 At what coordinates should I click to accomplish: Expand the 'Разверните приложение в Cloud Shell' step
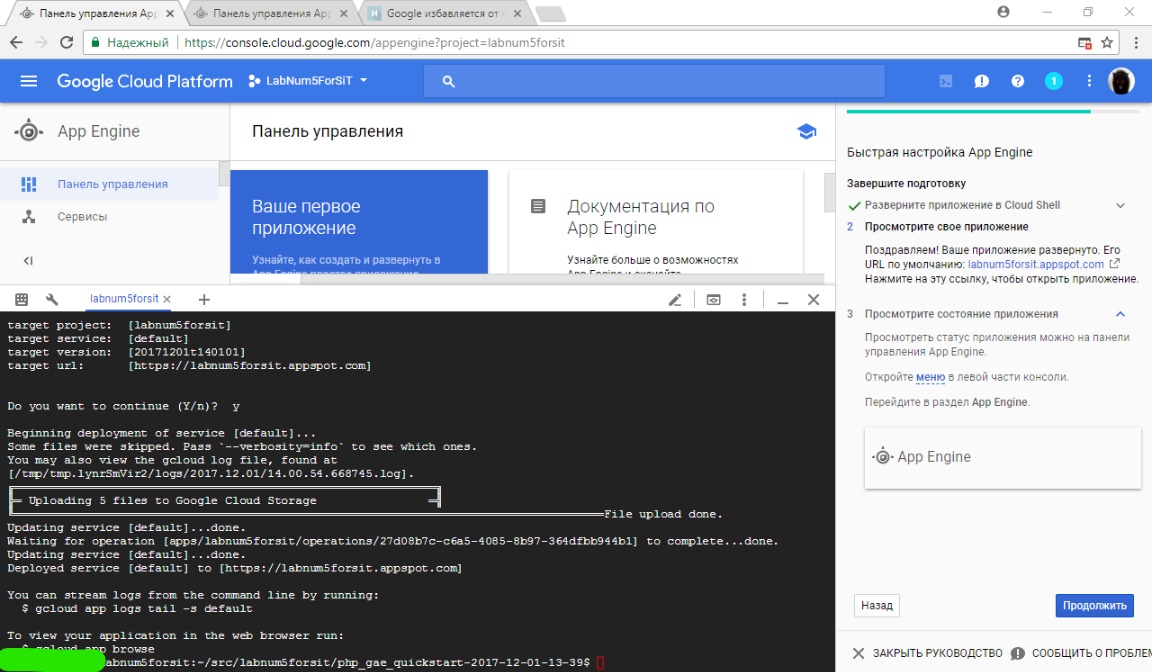[x=1120, y=206]
